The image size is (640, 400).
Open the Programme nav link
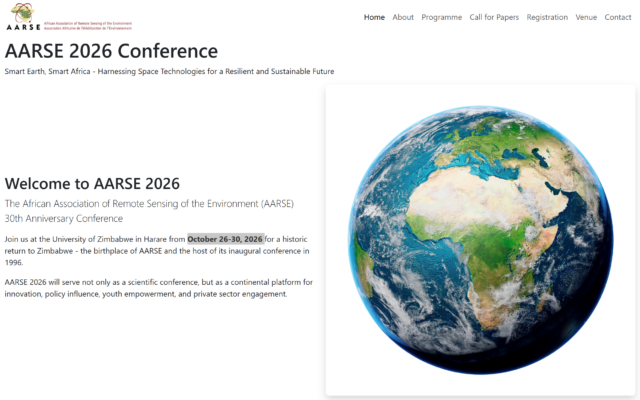click(441, 17)
